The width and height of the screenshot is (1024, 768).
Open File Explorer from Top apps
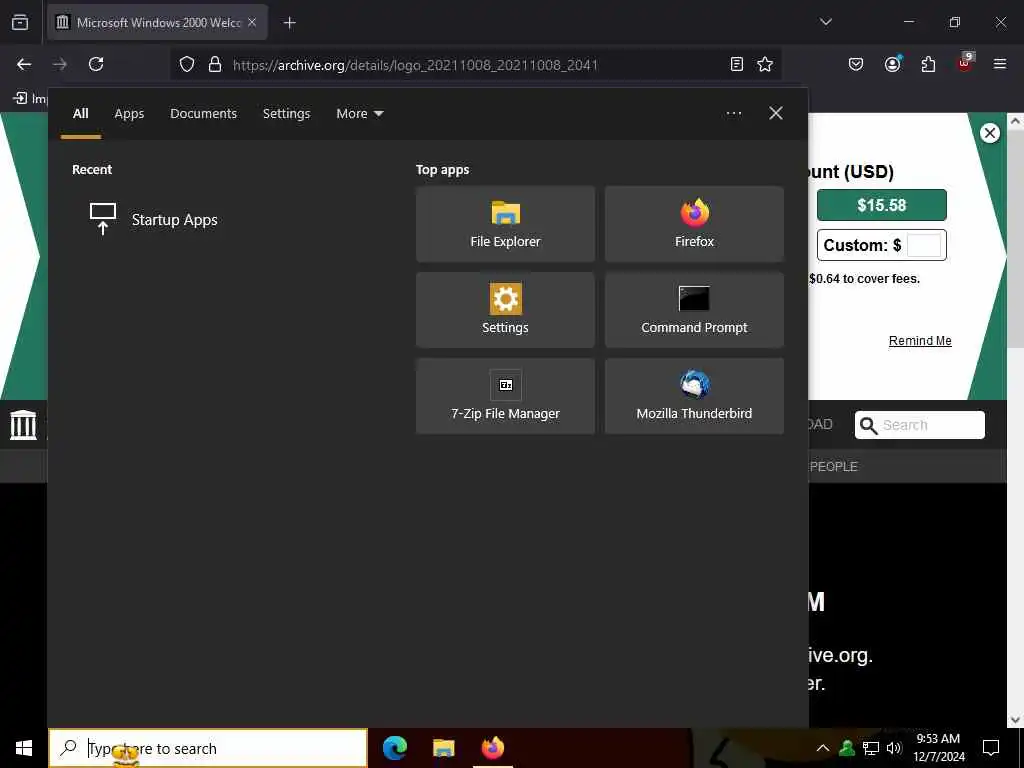tap(505, 224)
